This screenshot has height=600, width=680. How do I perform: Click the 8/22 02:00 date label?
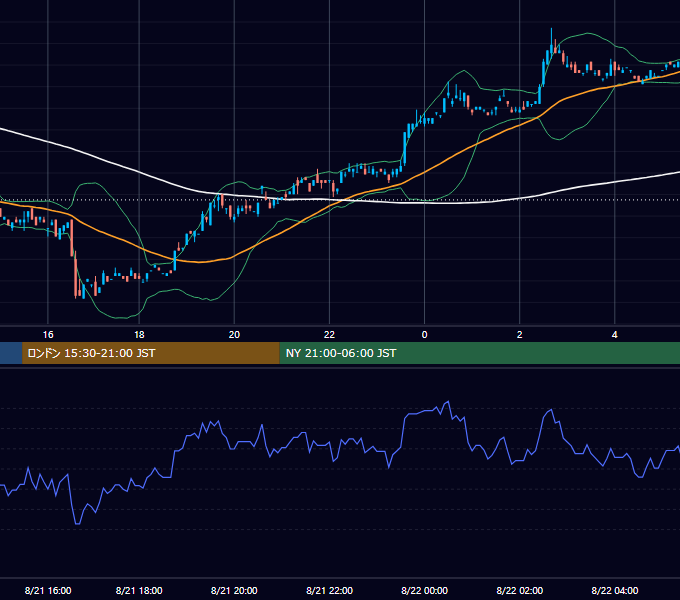(520, 590)
